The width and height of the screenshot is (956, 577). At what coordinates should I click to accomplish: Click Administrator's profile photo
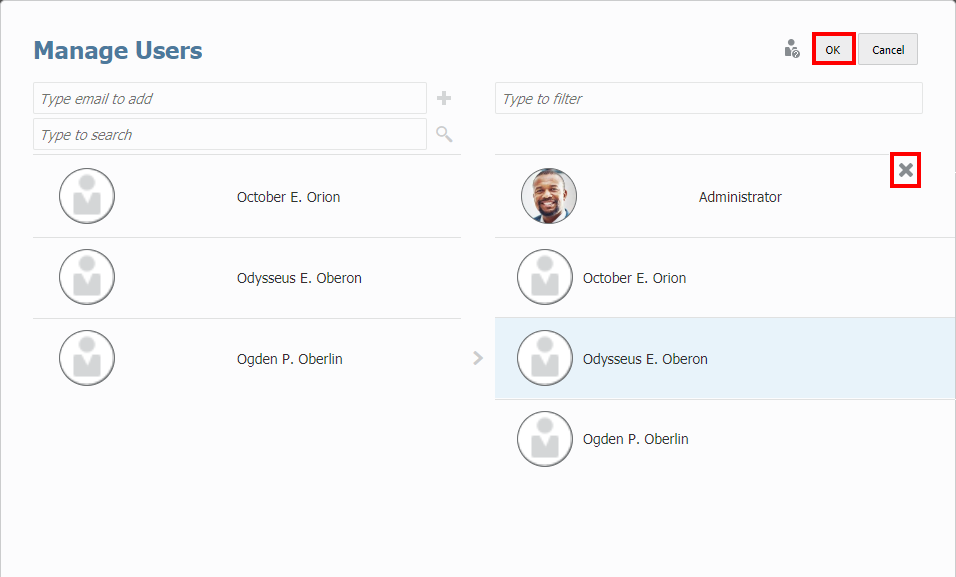549,196
